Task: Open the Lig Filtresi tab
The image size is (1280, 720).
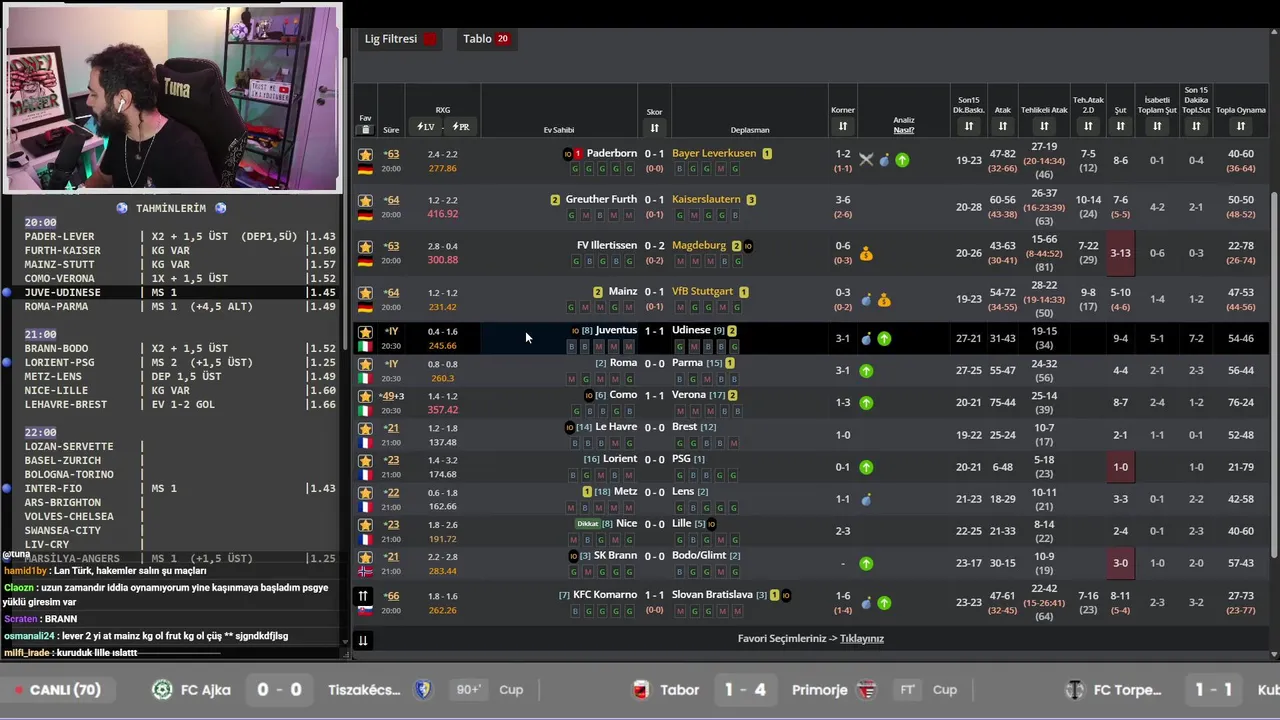Action: [x=400, y=39]
